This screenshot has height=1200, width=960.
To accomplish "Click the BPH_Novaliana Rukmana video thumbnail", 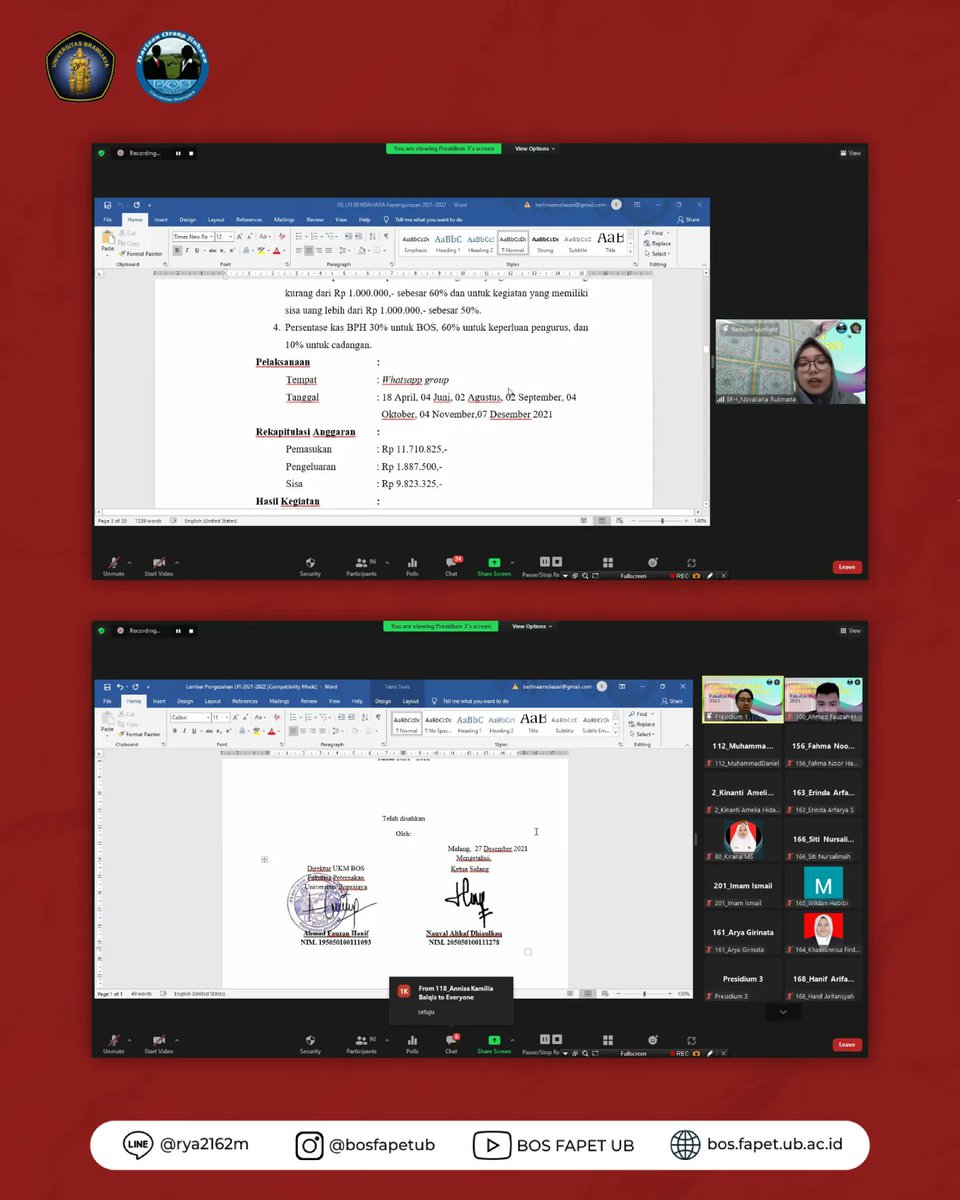I will coord(790,362).
